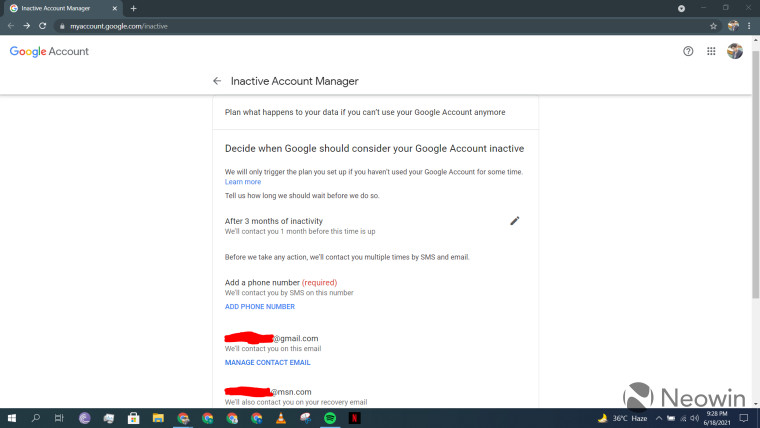This screenshot has width=760, height=428.
Task: Click the Google Account logo
Action: (49, 51)
